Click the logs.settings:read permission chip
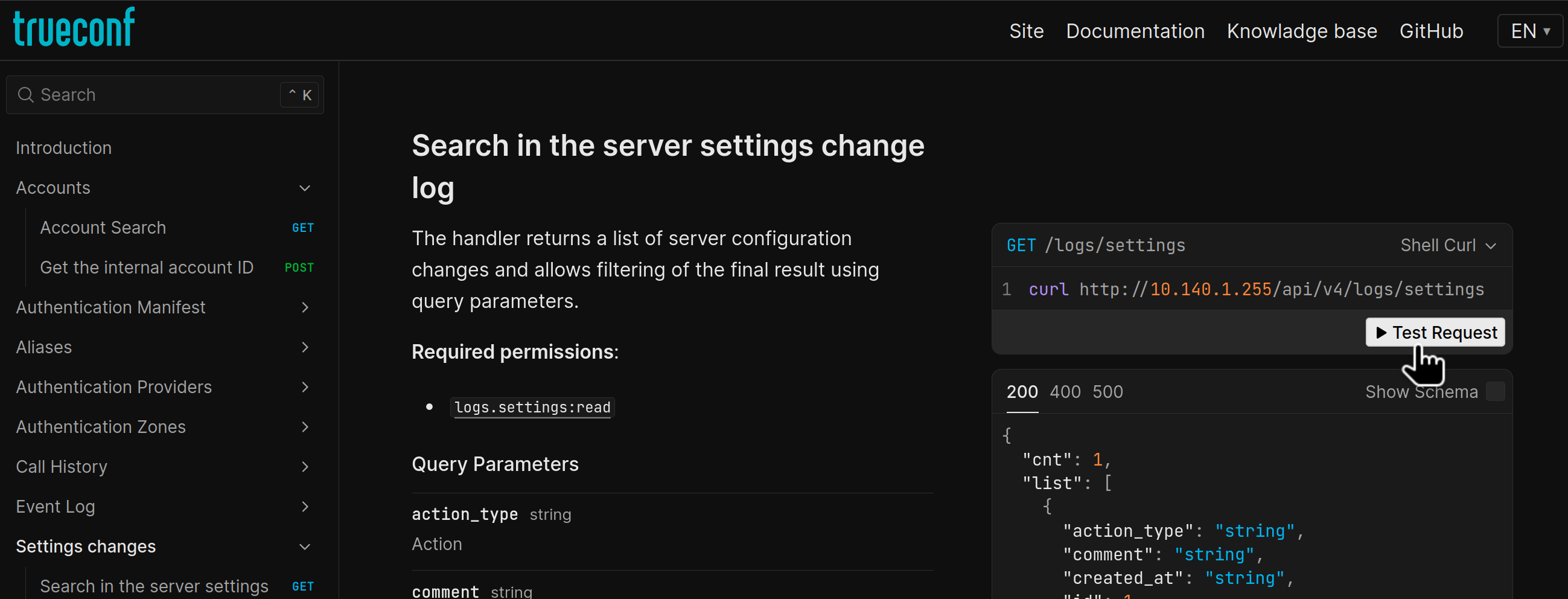 pyautogui.click(x=531, y=407)
